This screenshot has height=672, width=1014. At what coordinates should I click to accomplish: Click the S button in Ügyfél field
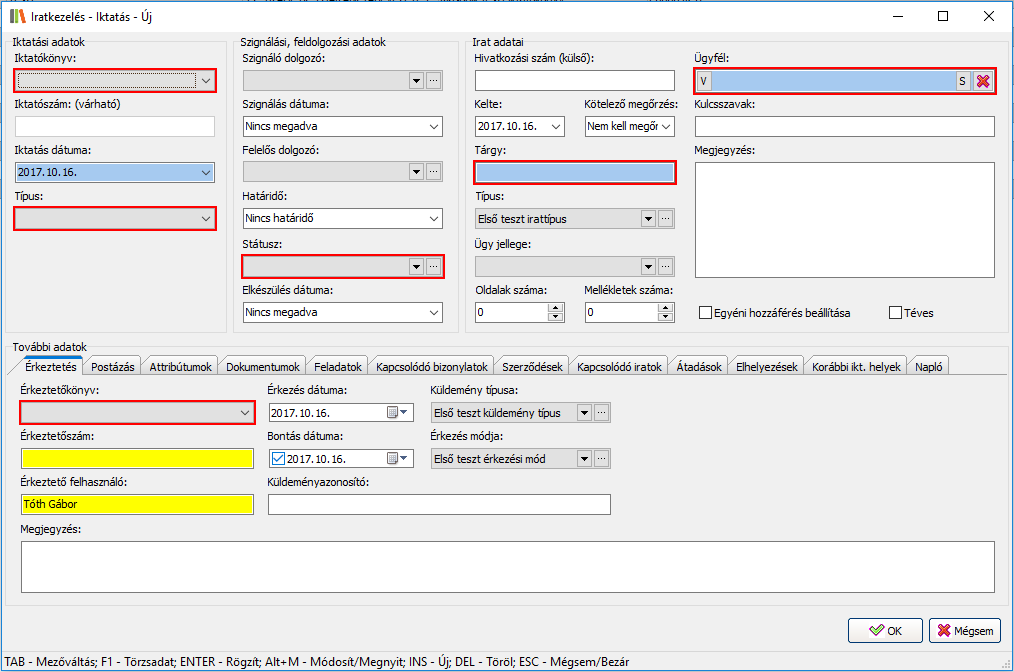click(962, 81)
